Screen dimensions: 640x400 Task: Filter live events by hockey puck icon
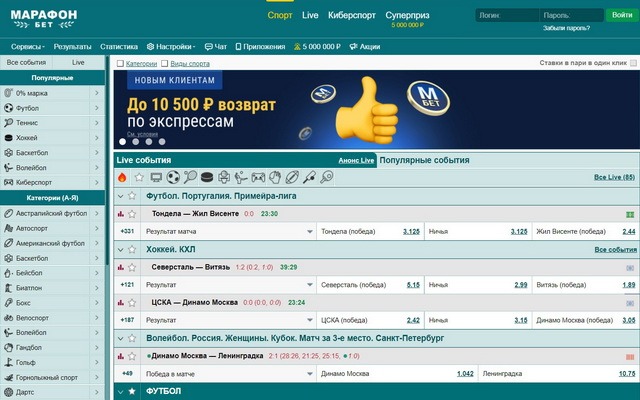point(207,178)
